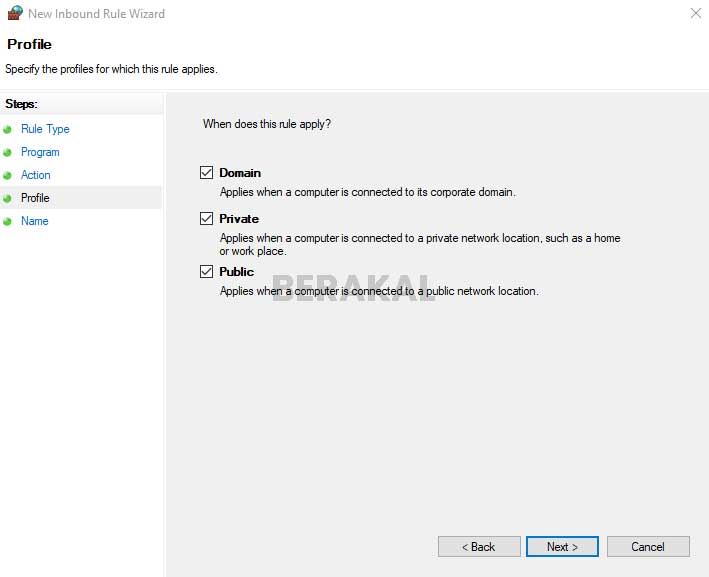The width and height of the screenshot is (709, 577).
Task: Click green bullet beside Rule Type step
Action: (x=8, y=129)
